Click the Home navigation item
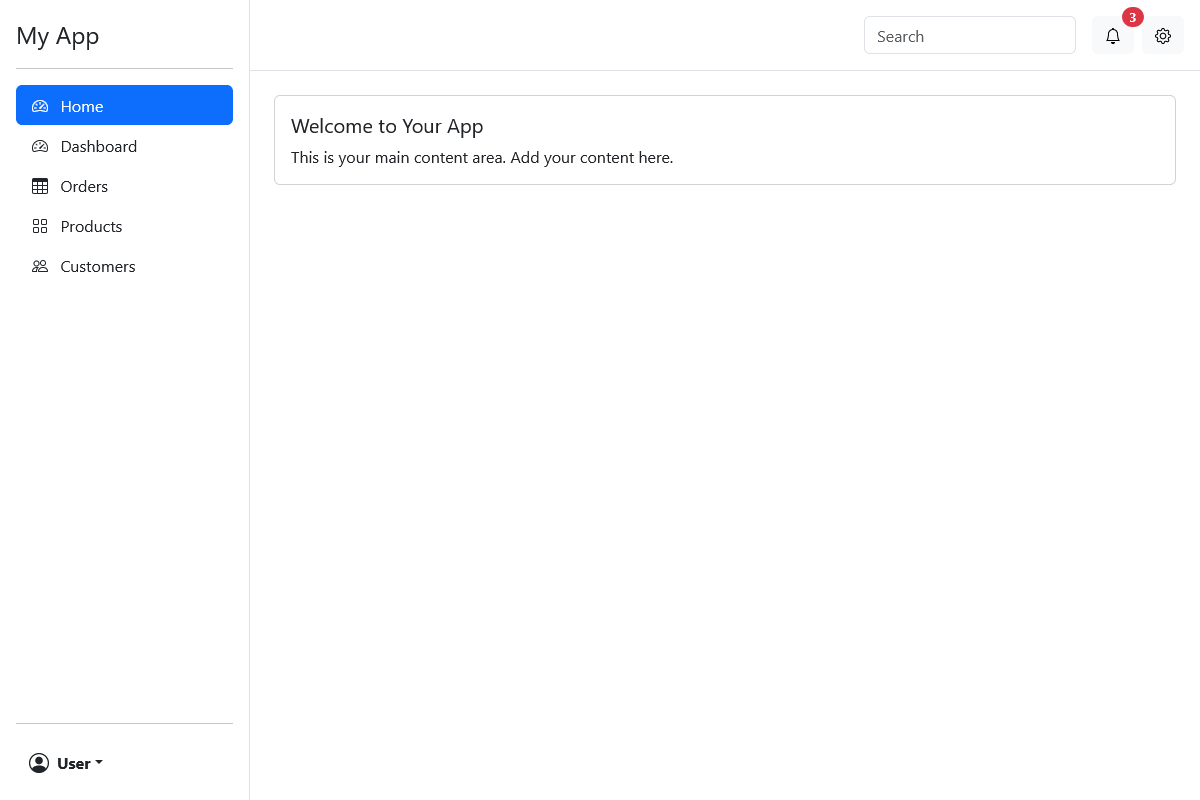This screenshot has height=800, width=1200. click(x=81, y=105)
